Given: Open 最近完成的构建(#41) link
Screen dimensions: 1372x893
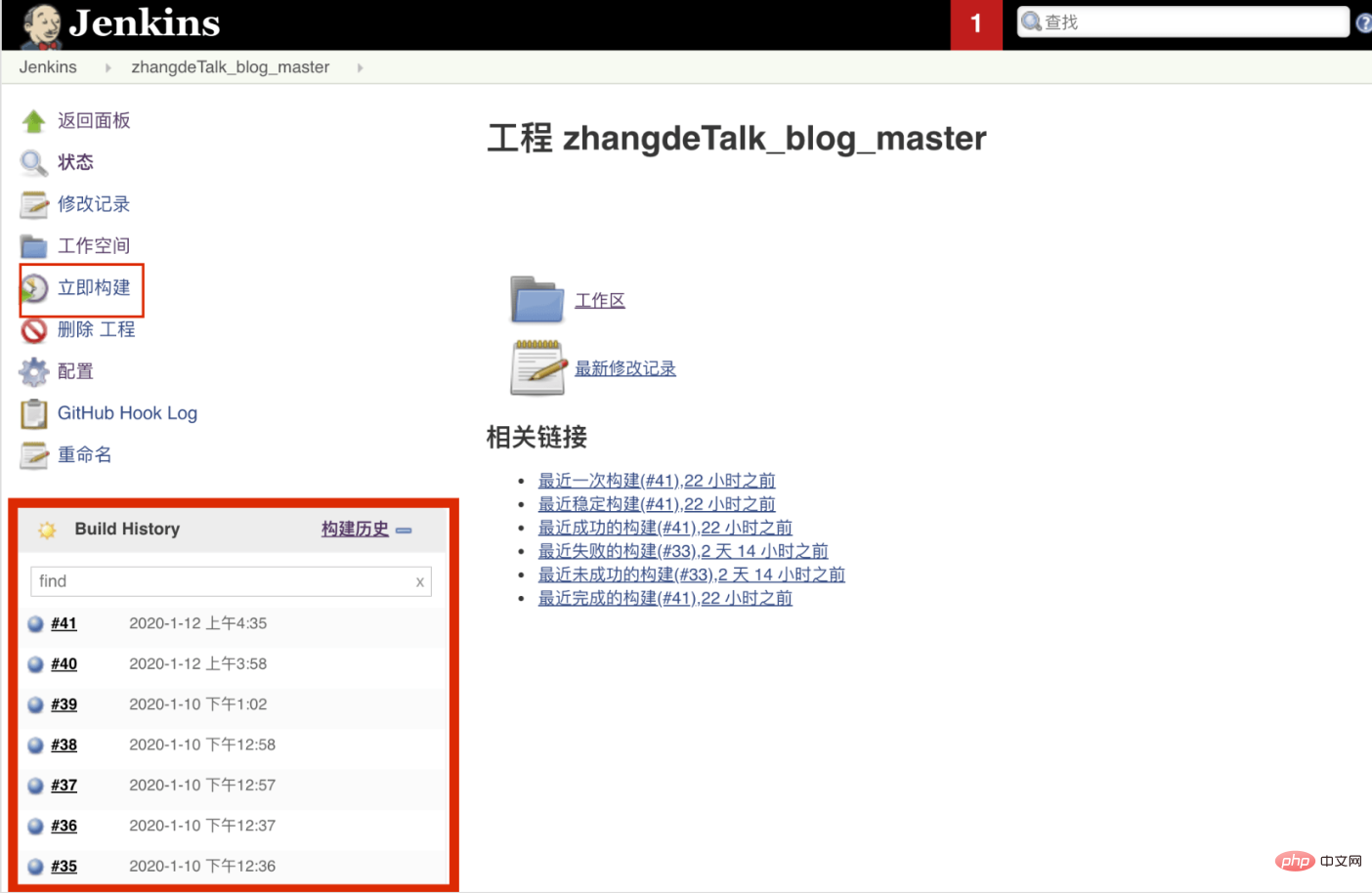Looking at the screenshot, I should pos(665,598).
